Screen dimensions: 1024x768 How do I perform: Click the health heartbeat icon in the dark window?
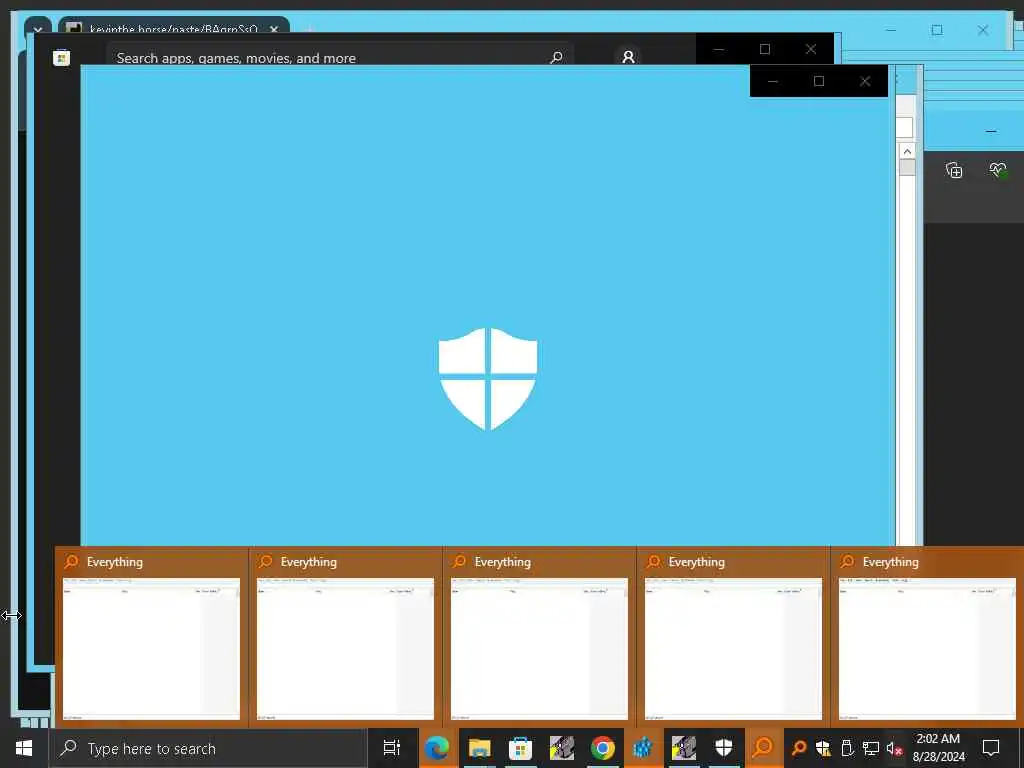tap(997, 170)
